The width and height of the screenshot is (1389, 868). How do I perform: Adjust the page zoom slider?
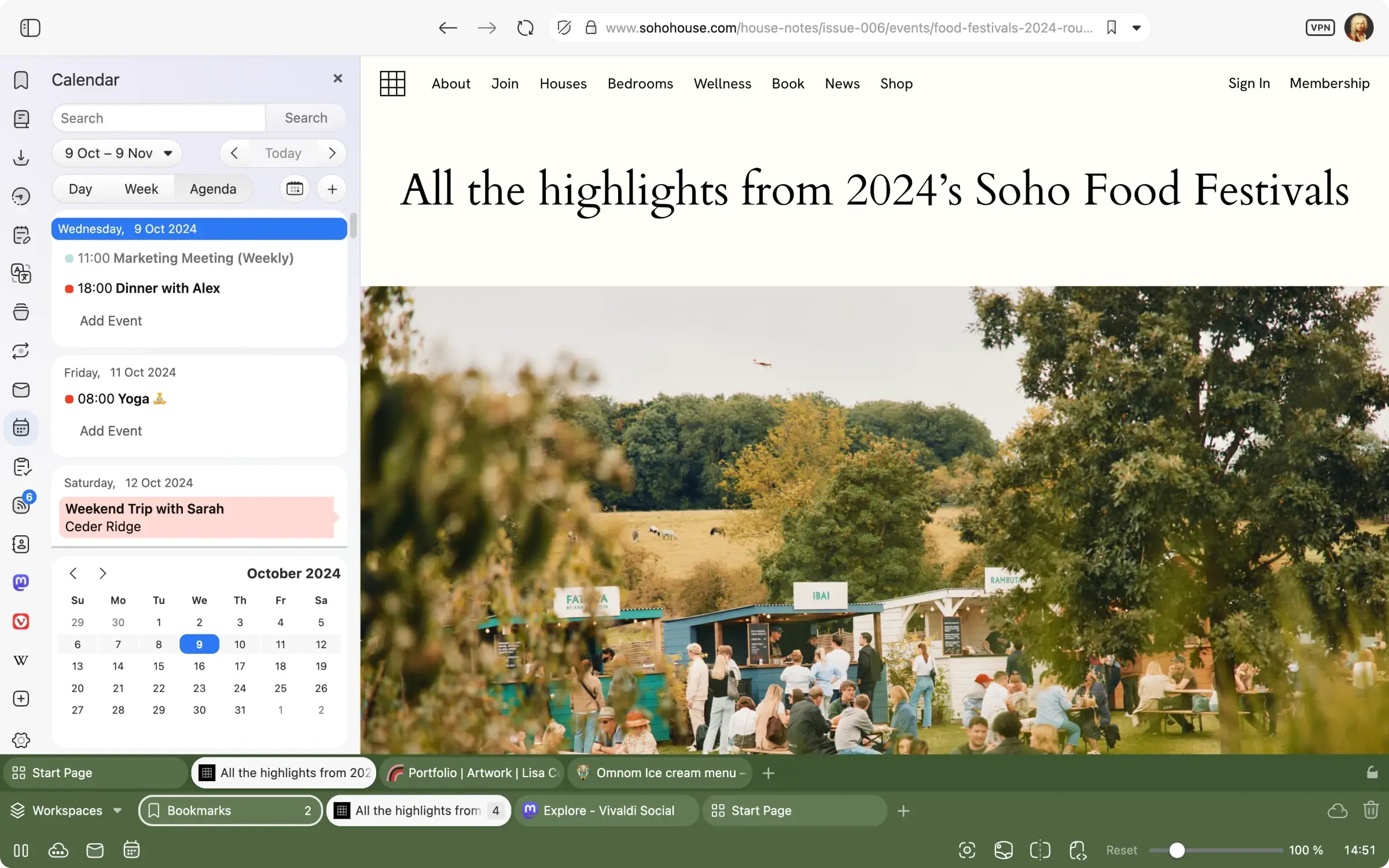click(1178, 850)
